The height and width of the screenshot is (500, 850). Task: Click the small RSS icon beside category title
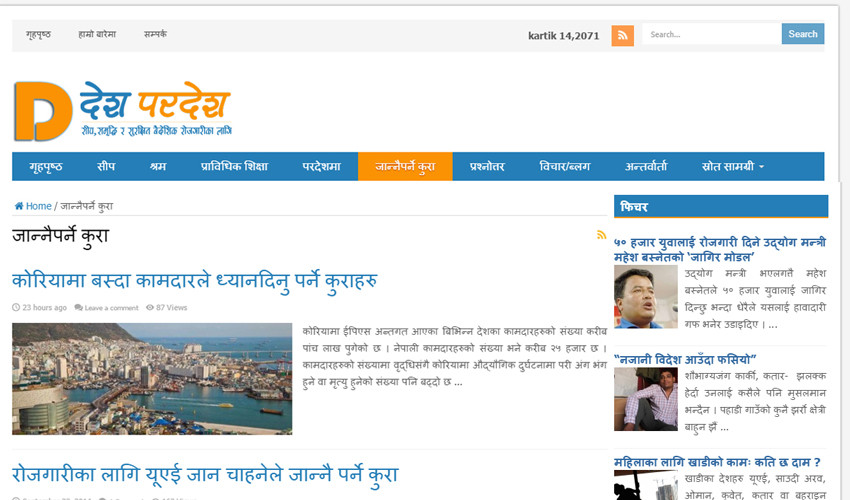click(601, 235)
